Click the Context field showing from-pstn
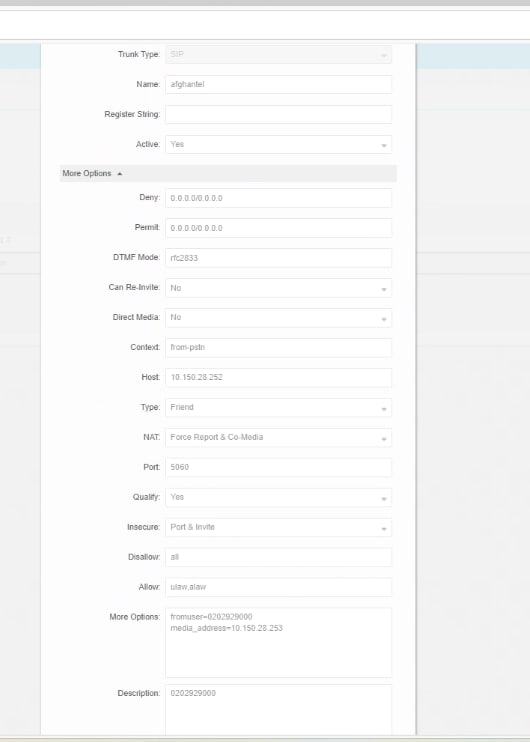Image resolution: width=530 pixels, height=742 pixels. click(278, 347)
